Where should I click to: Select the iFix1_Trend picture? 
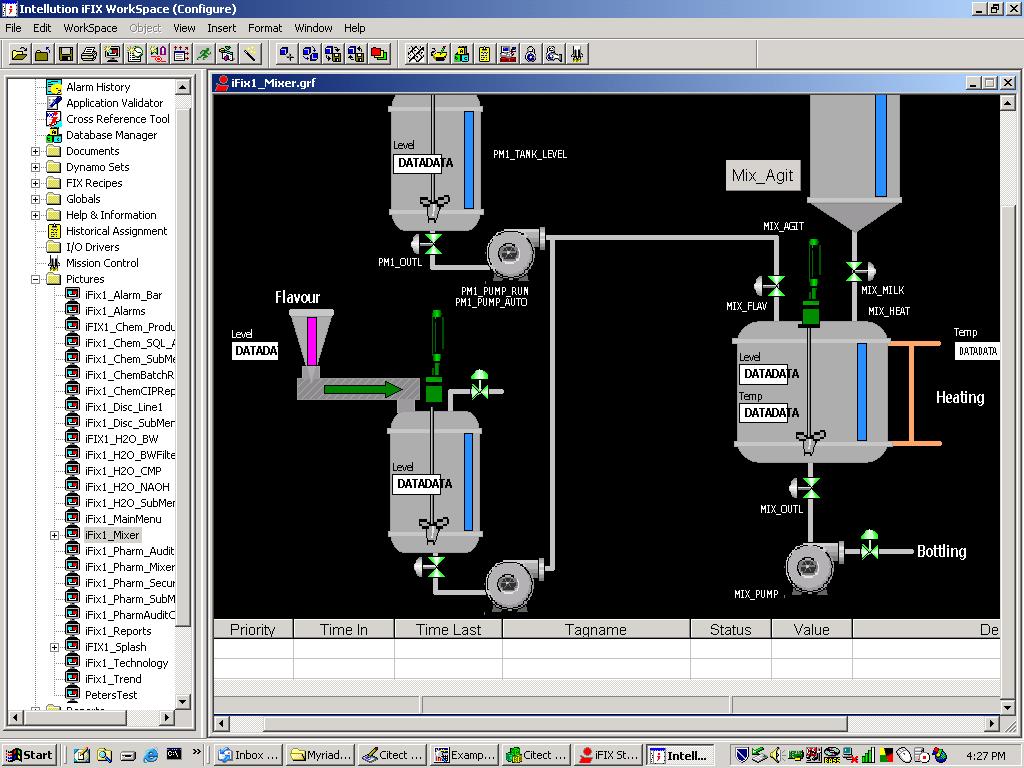point(113,679)
